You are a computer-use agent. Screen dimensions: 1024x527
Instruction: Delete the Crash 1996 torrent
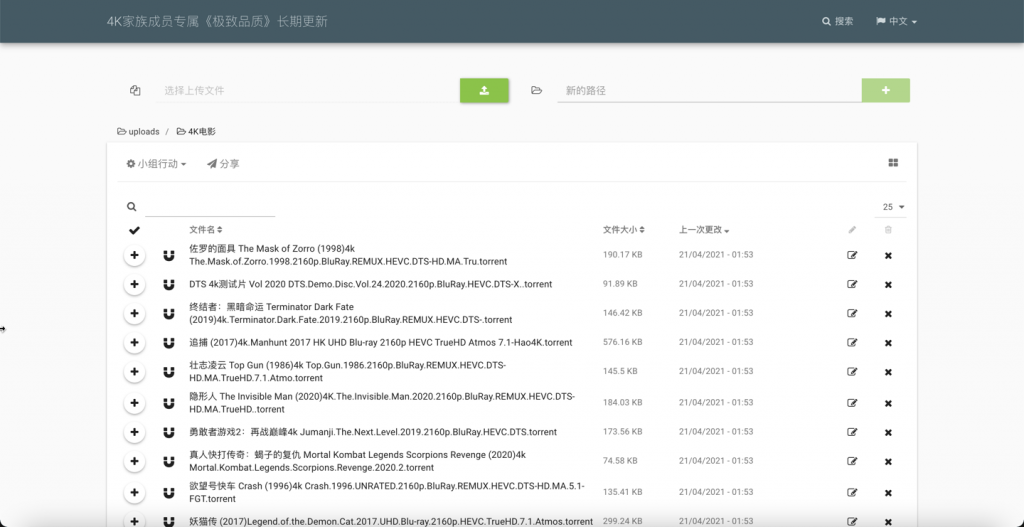888,492
